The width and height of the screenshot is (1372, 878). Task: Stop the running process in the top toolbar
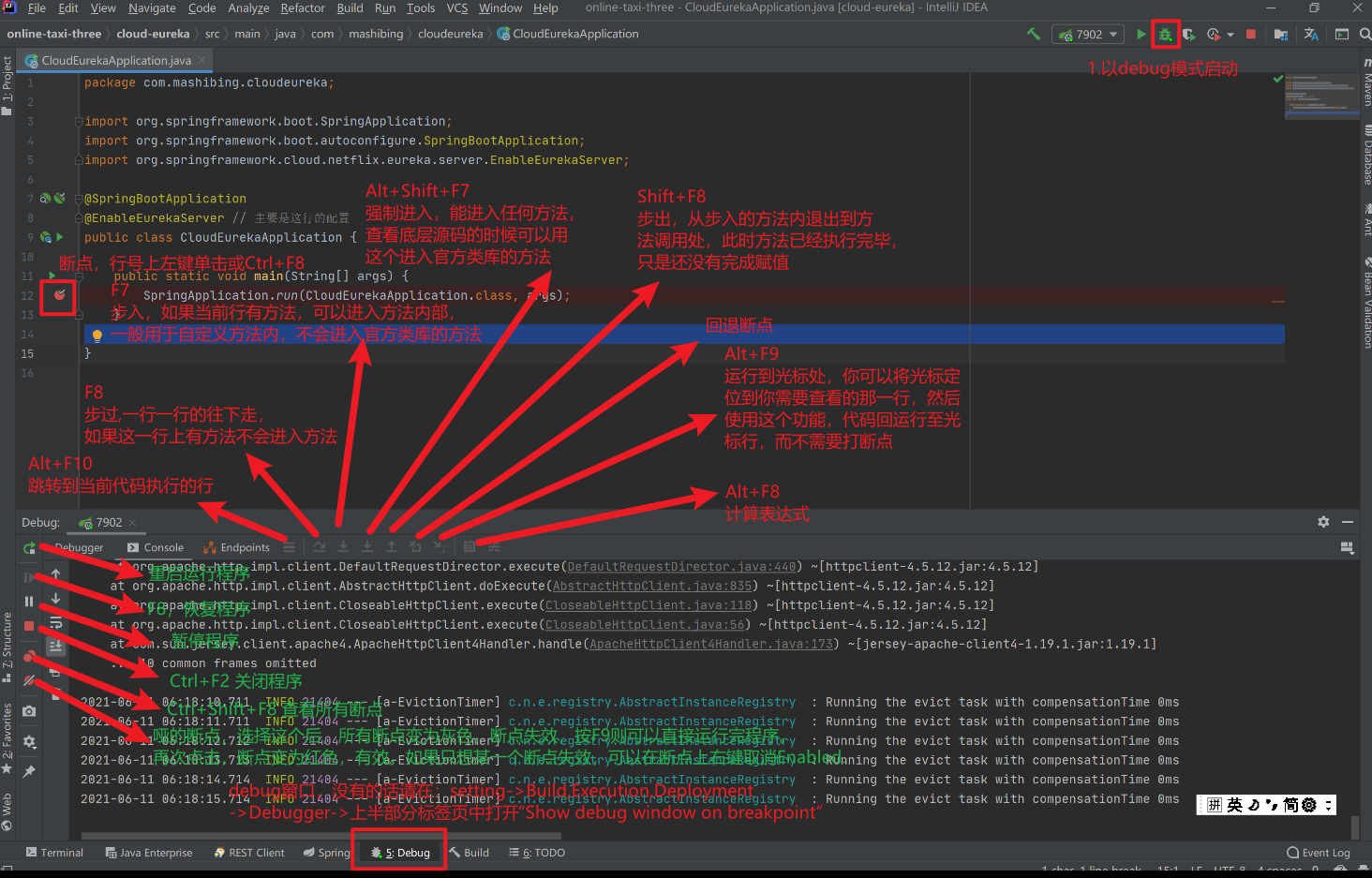coord(1250,35)
